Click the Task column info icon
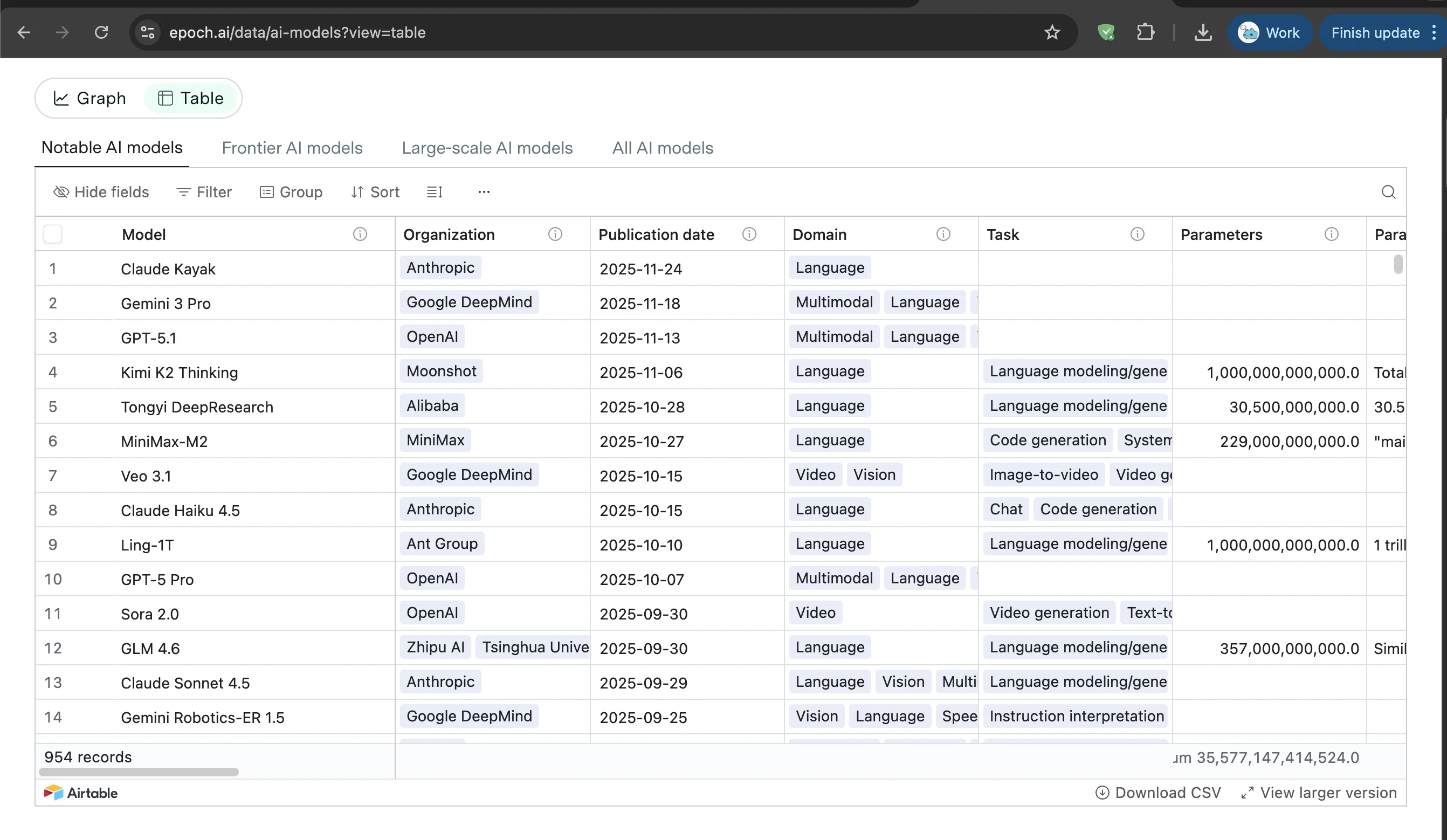Viewport: 1447px width, 840px height. (1137, 234)
